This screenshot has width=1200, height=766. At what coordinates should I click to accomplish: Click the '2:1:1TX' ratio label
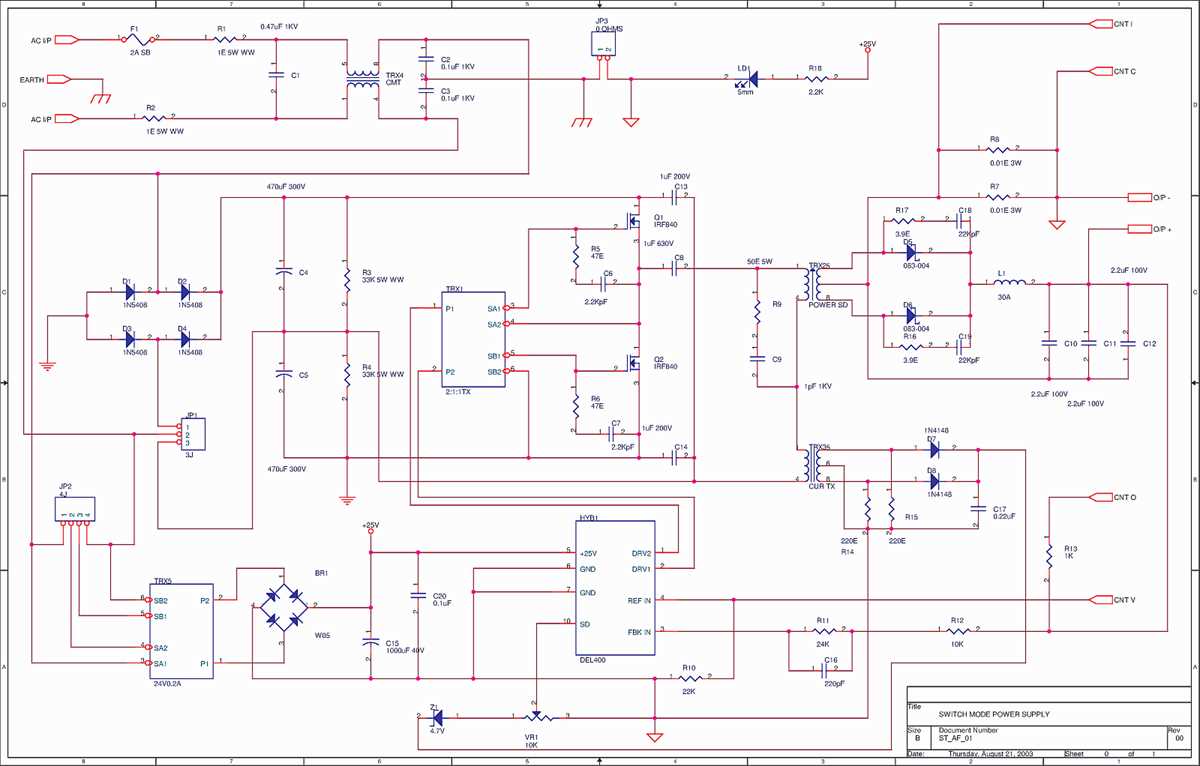pos(457,392)
